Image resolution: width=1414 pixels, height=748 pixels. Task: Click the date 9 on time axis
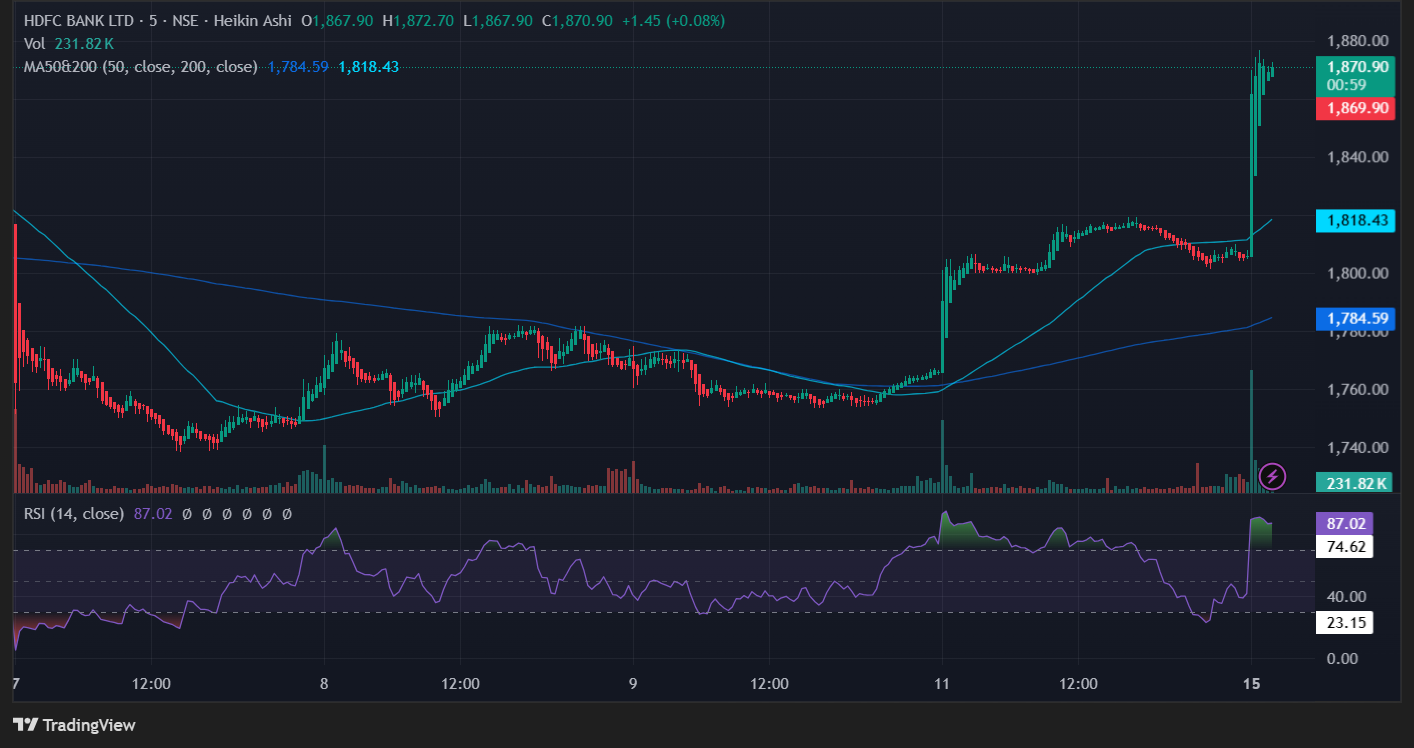[x=633, y=685]
